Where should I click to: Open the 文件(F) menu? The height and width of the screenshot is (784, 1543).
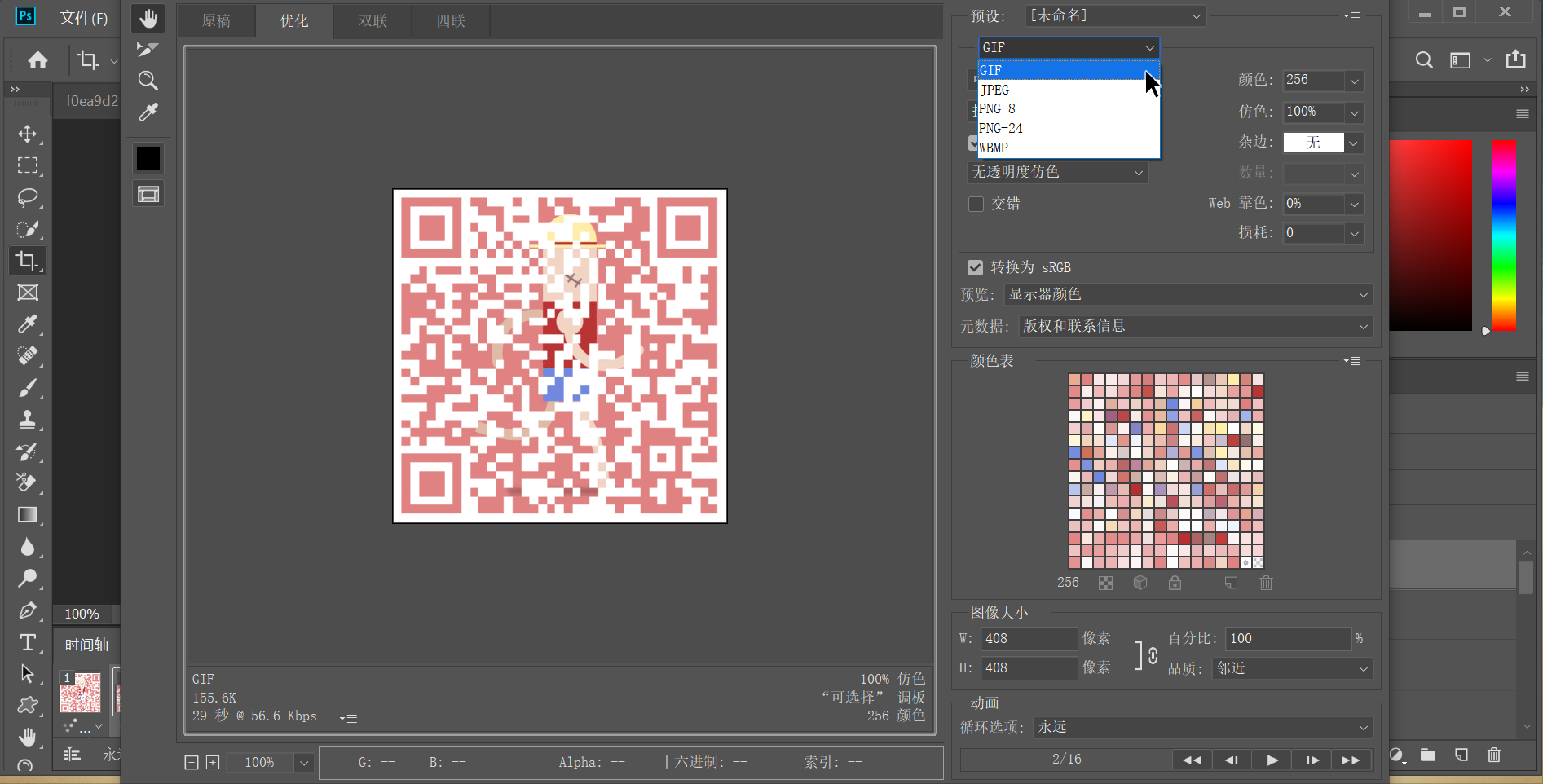83,18
